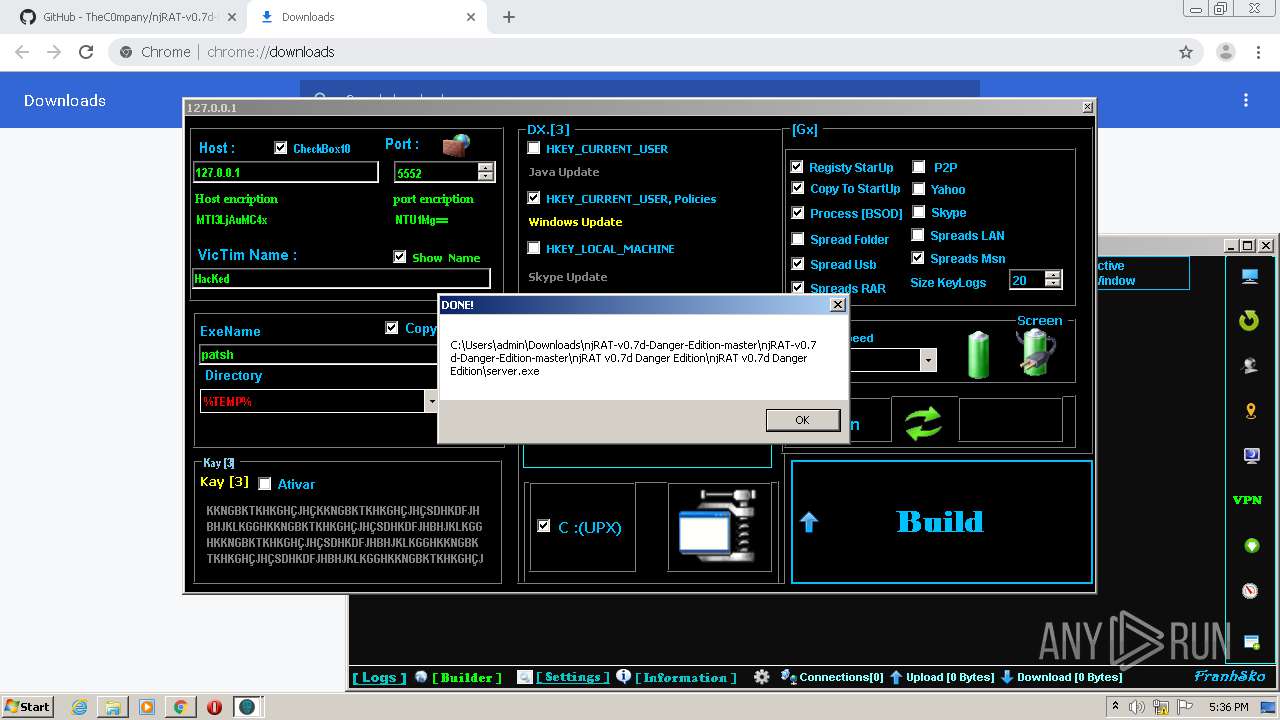The image size is (1280, 720).
Task: Open Chrome profile avatar icon
Action: coord(1225,52)
